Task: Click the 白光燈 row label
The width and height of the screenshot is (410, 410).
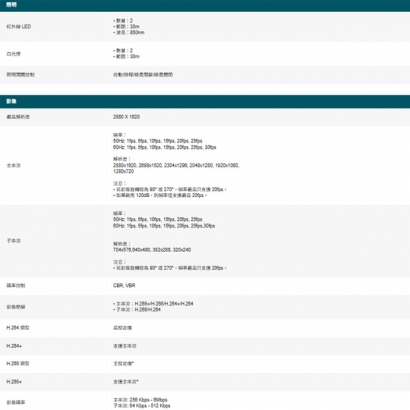Action: pyautogui.click(x=13, y=54)
